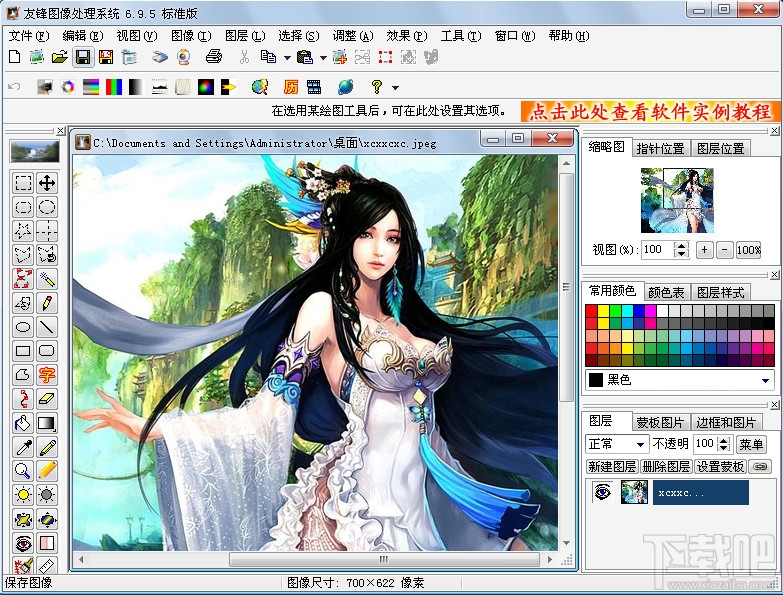This screenshot has width=783, height=595.
Task: Open the 黑色 color name dropdown
Action: coord(765,380)
